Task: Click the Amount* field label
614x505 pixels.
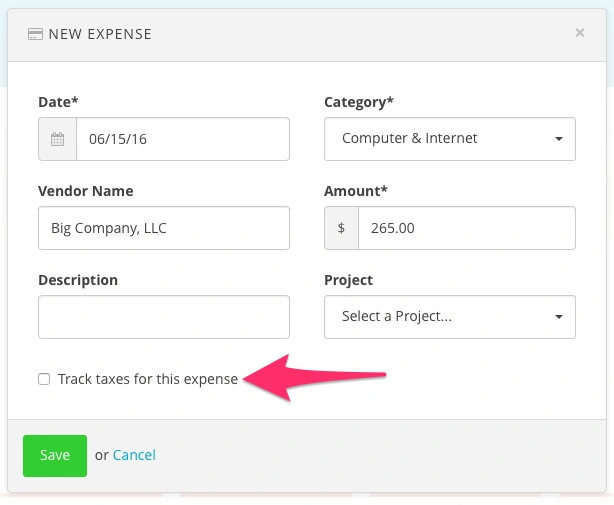Action: coord(356,191)
